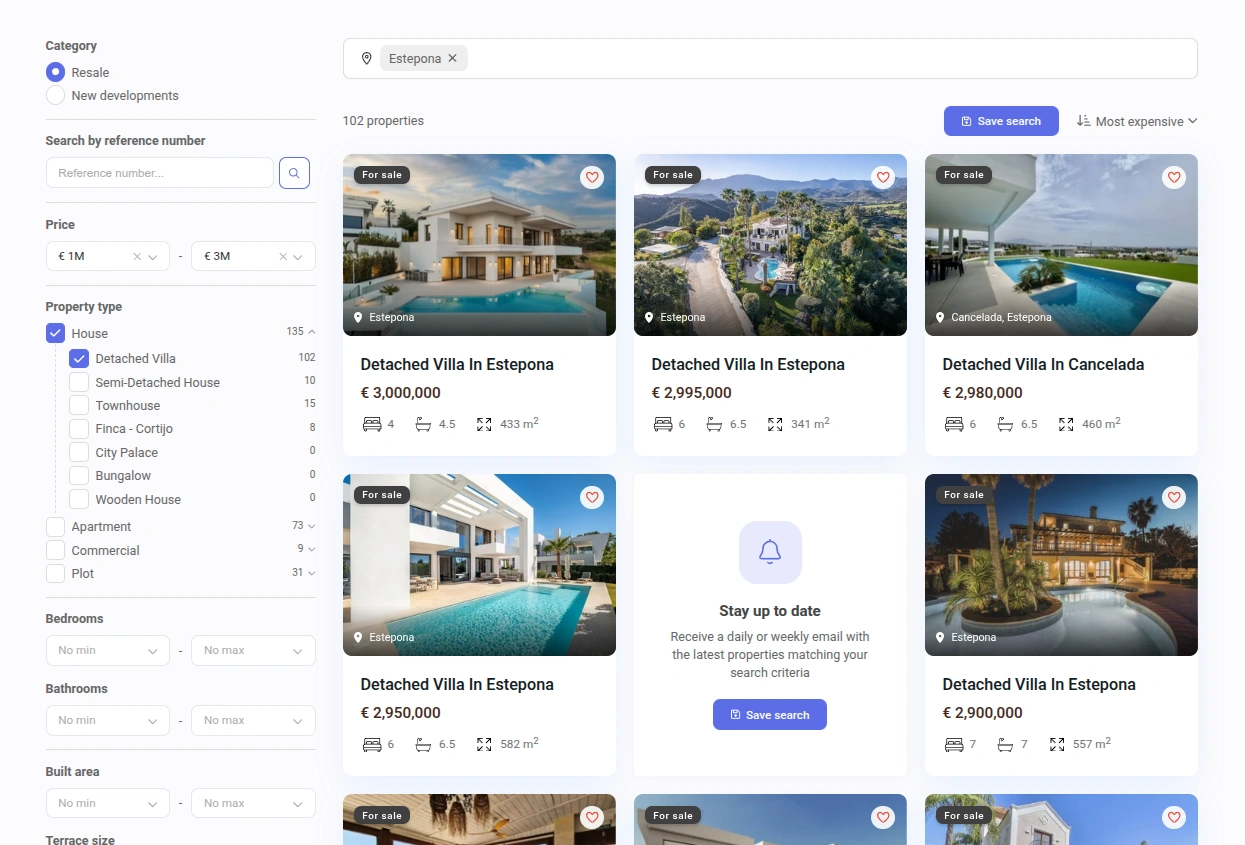Collapse the House subtypes list
This screenshot has height=845, width=1245.
[x=312, y=332]
